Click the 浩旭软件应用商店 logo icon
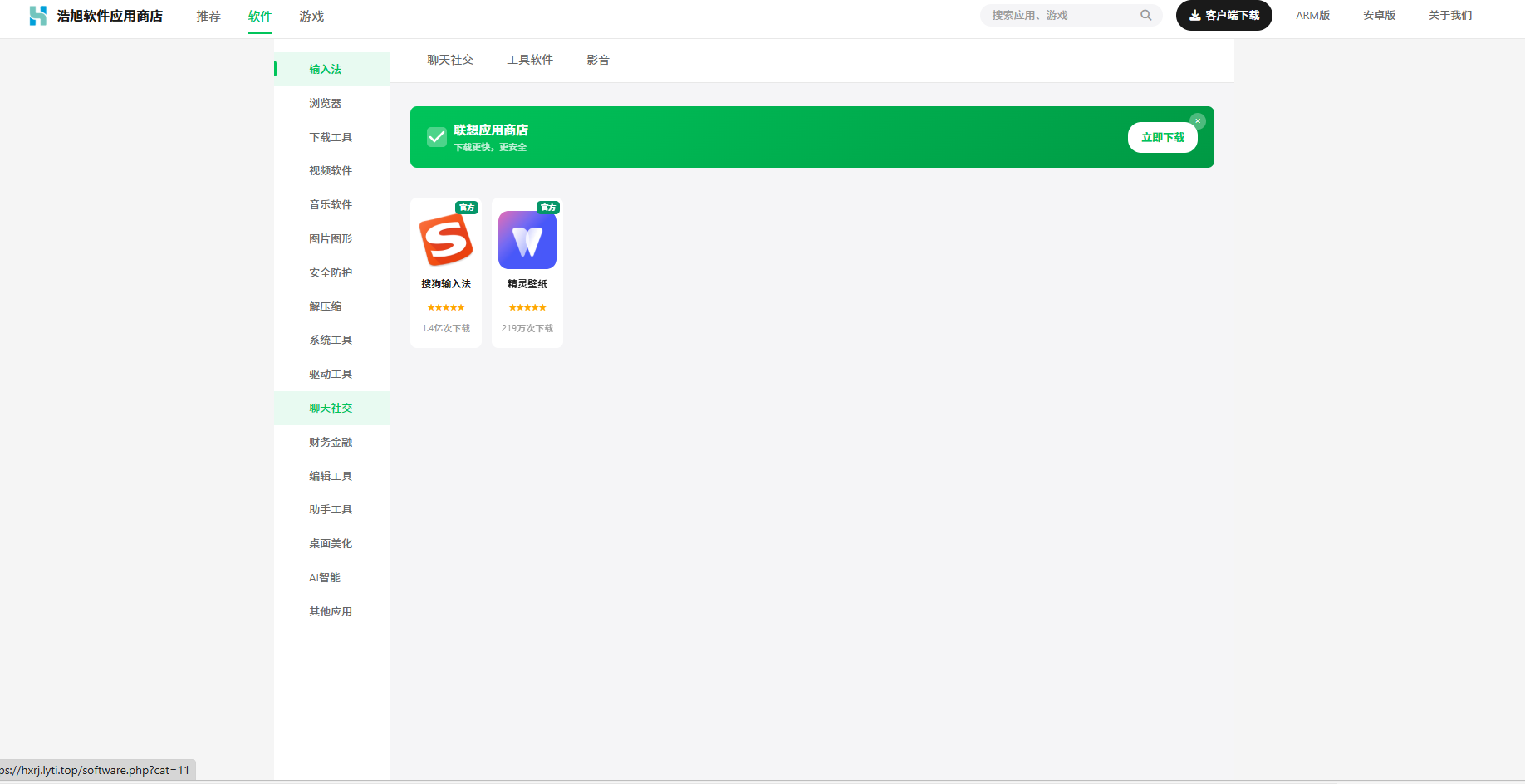This screenshot has height=784, width=1525. (38, 16)
